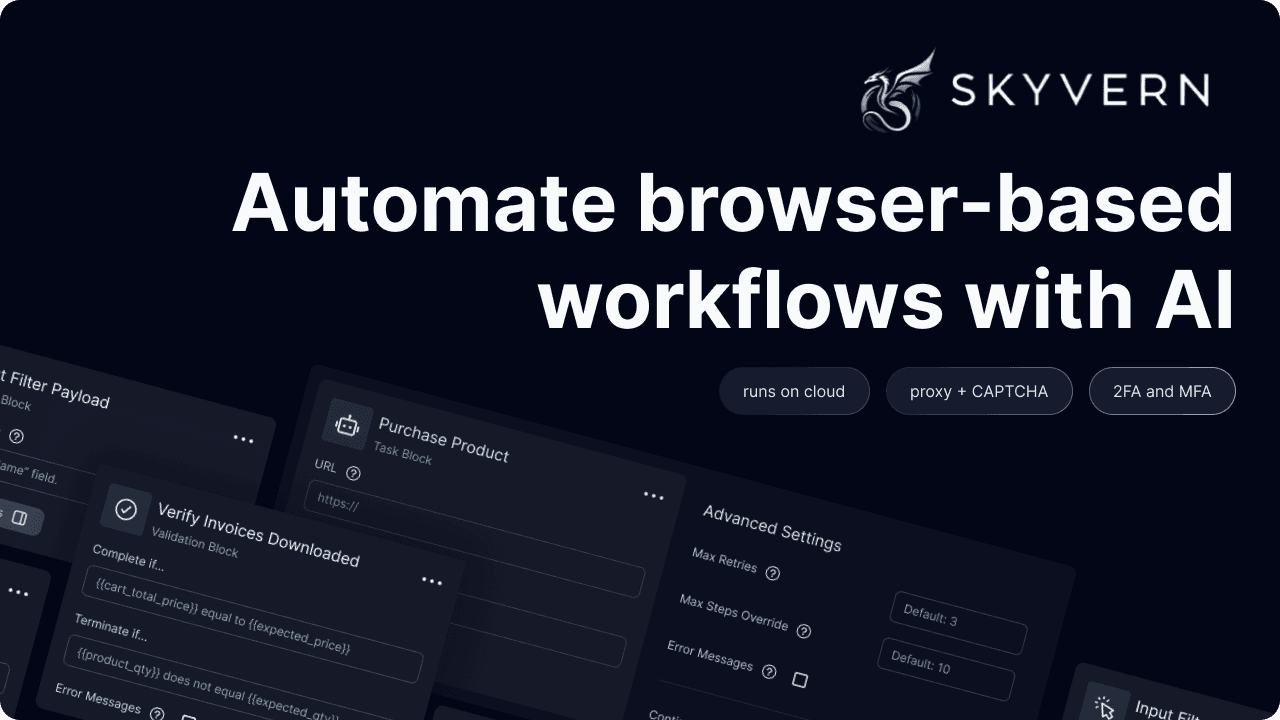The height and width of the screenshot is (720, 1280).
Task: Open the Advanced Settings Error Messages help icon
Action: click(x=768, y=672)
